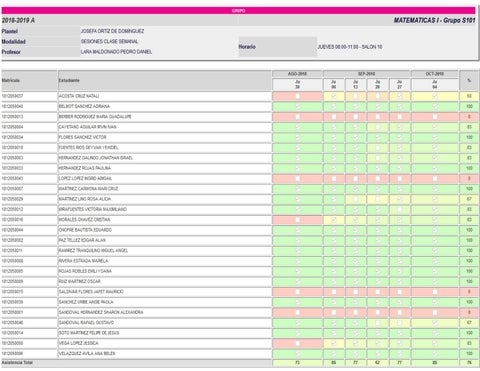The height and width of the screenshot is (371, 480).
Task: Select the OCT-2018 month header
Action: [435, 74]
